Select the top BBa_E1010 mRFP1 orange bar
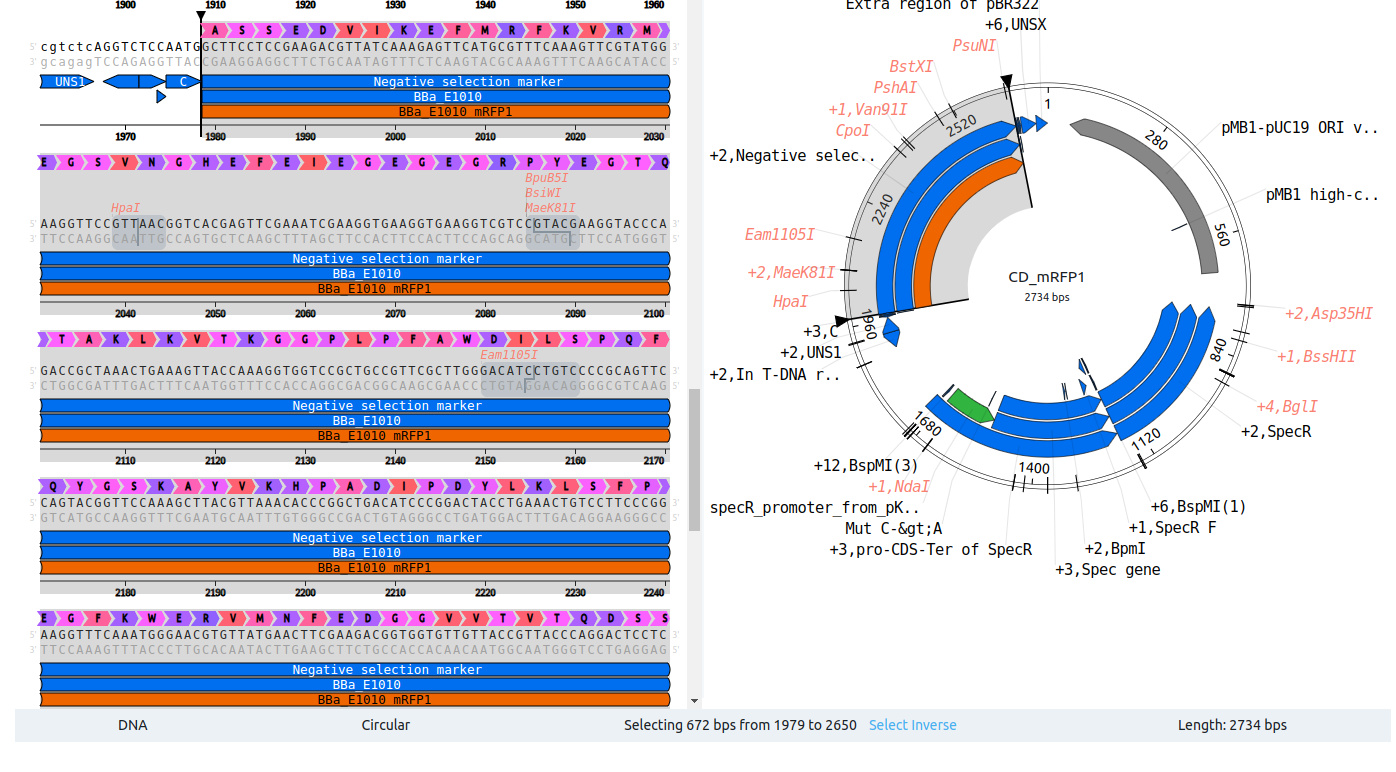 (x=435, y=111)
